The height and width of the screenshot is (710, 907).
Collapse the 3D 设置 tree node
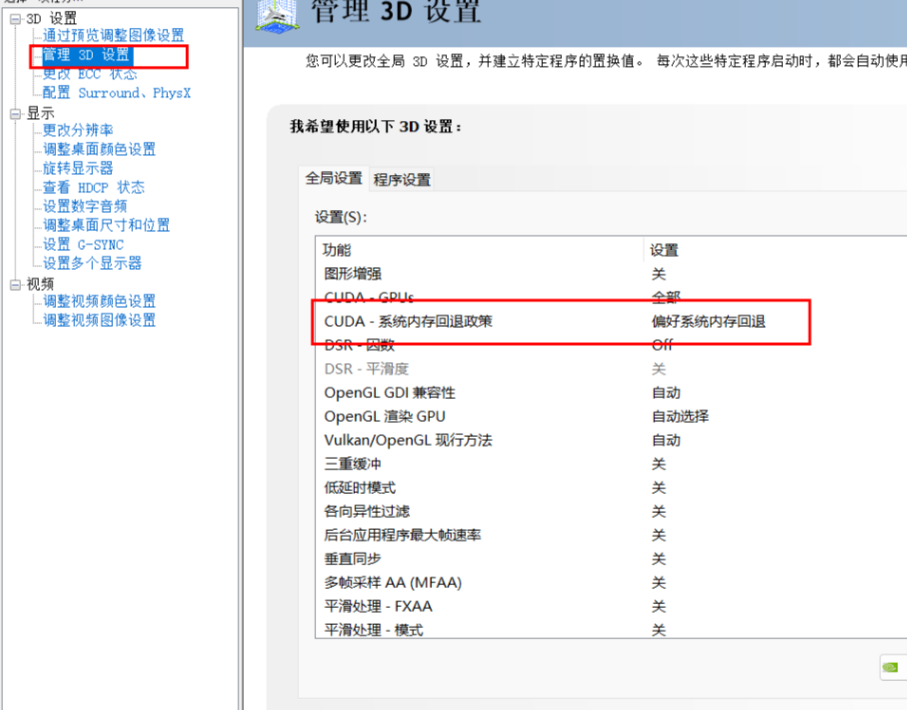(15, 18)
